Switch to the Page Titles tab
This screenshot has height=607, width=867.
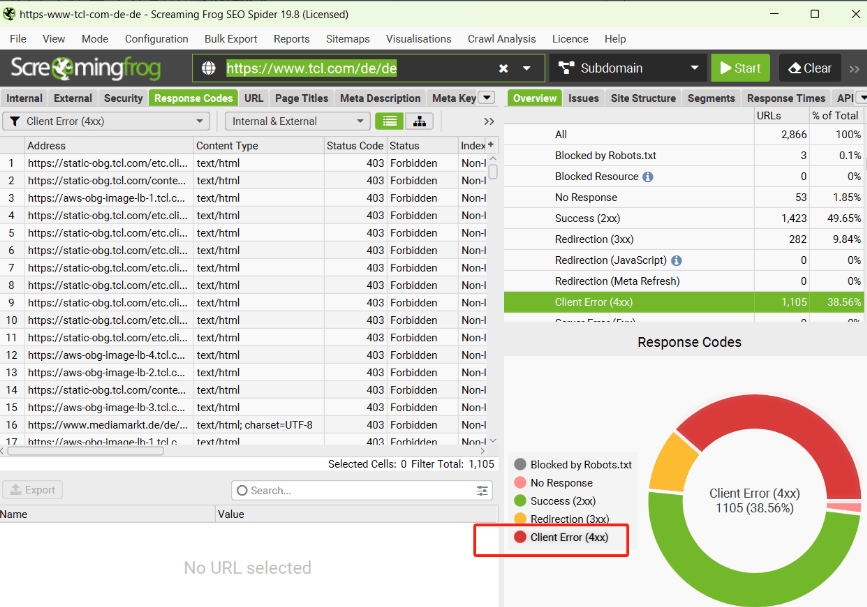[301, 98]
